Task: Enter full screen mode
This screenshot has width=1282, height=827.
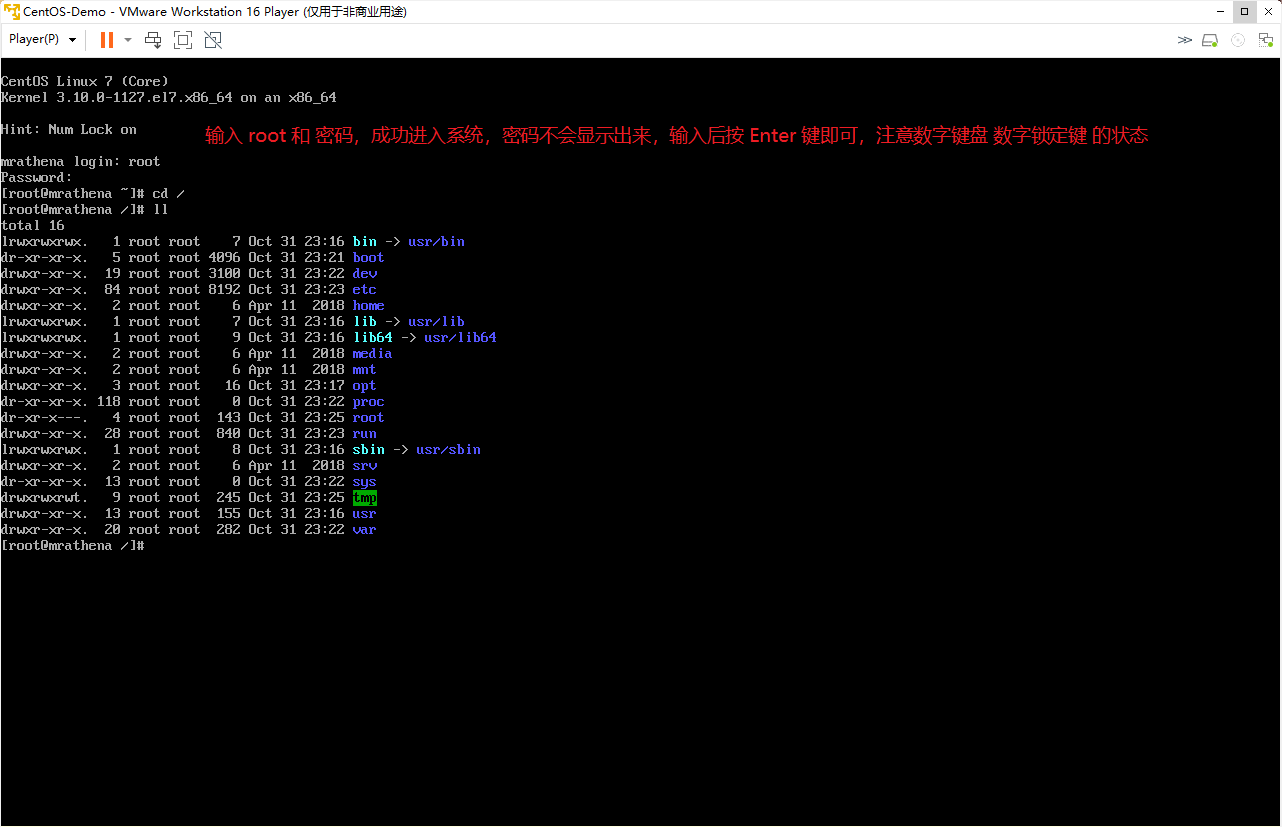Action: pyautogui.click(x=183, y=40)
